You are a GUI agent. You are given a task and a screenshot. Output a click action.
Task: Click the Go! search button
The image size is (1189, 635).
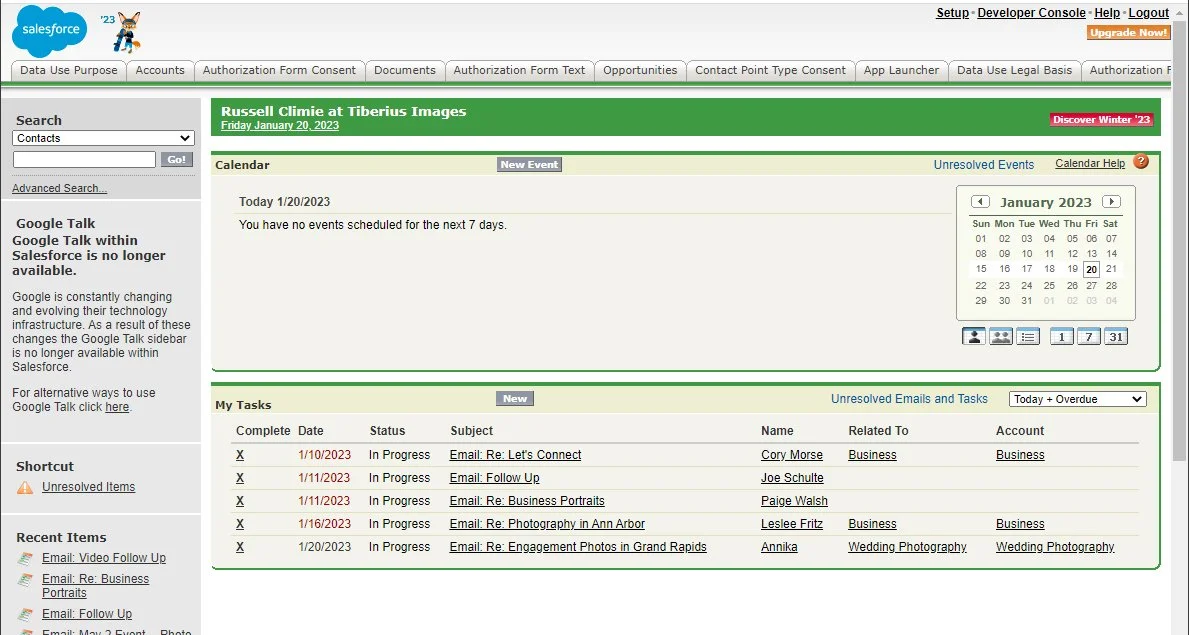coord(177,159)
